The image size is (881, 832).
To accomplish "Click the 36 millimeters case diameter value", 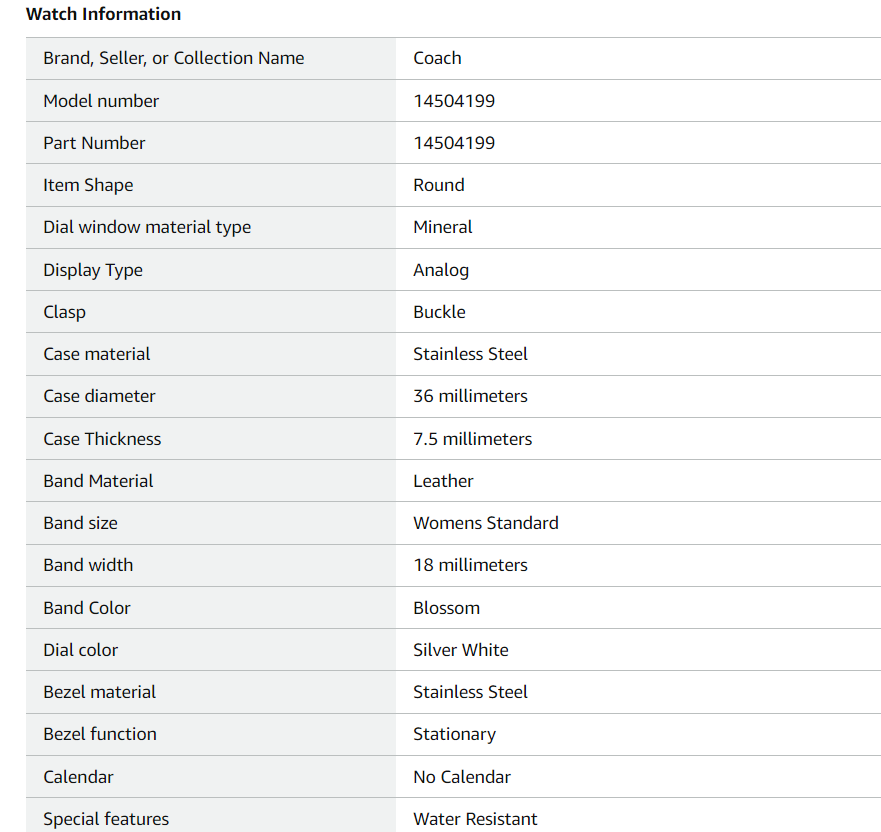I will (x=470, y=396).
